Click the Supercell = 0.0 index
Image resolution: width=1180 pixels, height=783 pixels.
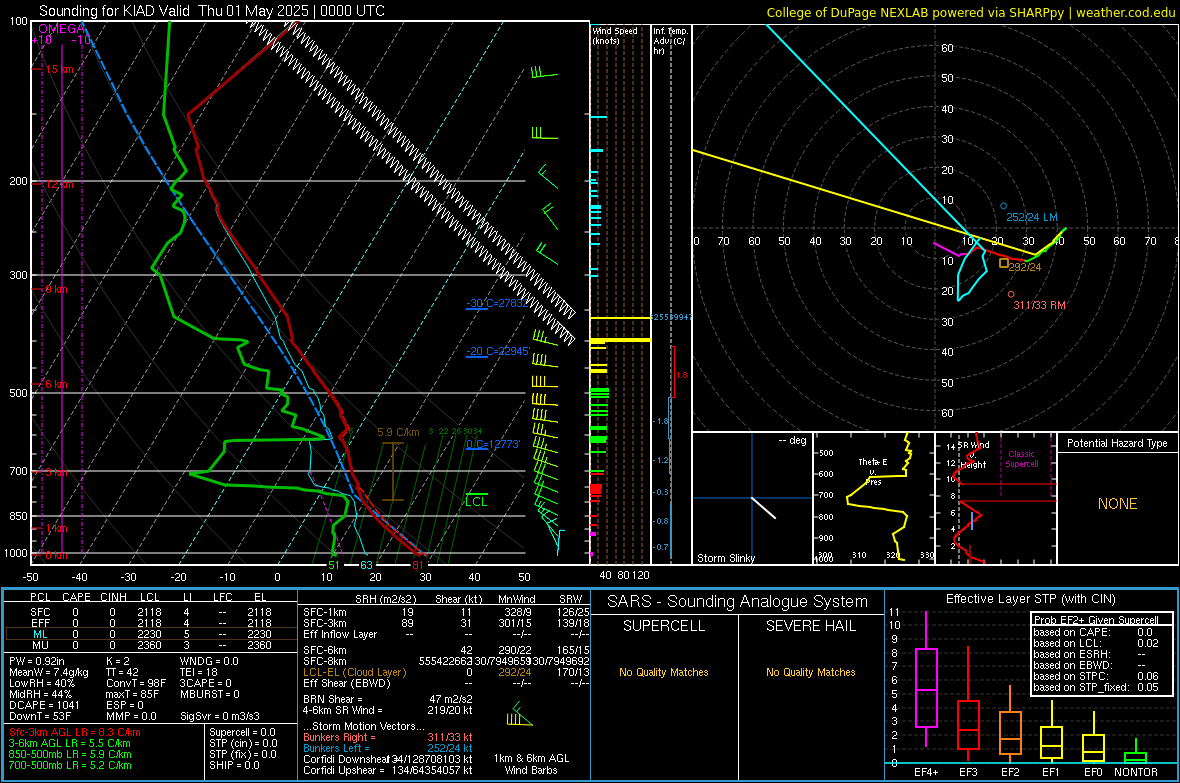click(x=242, y=732)
